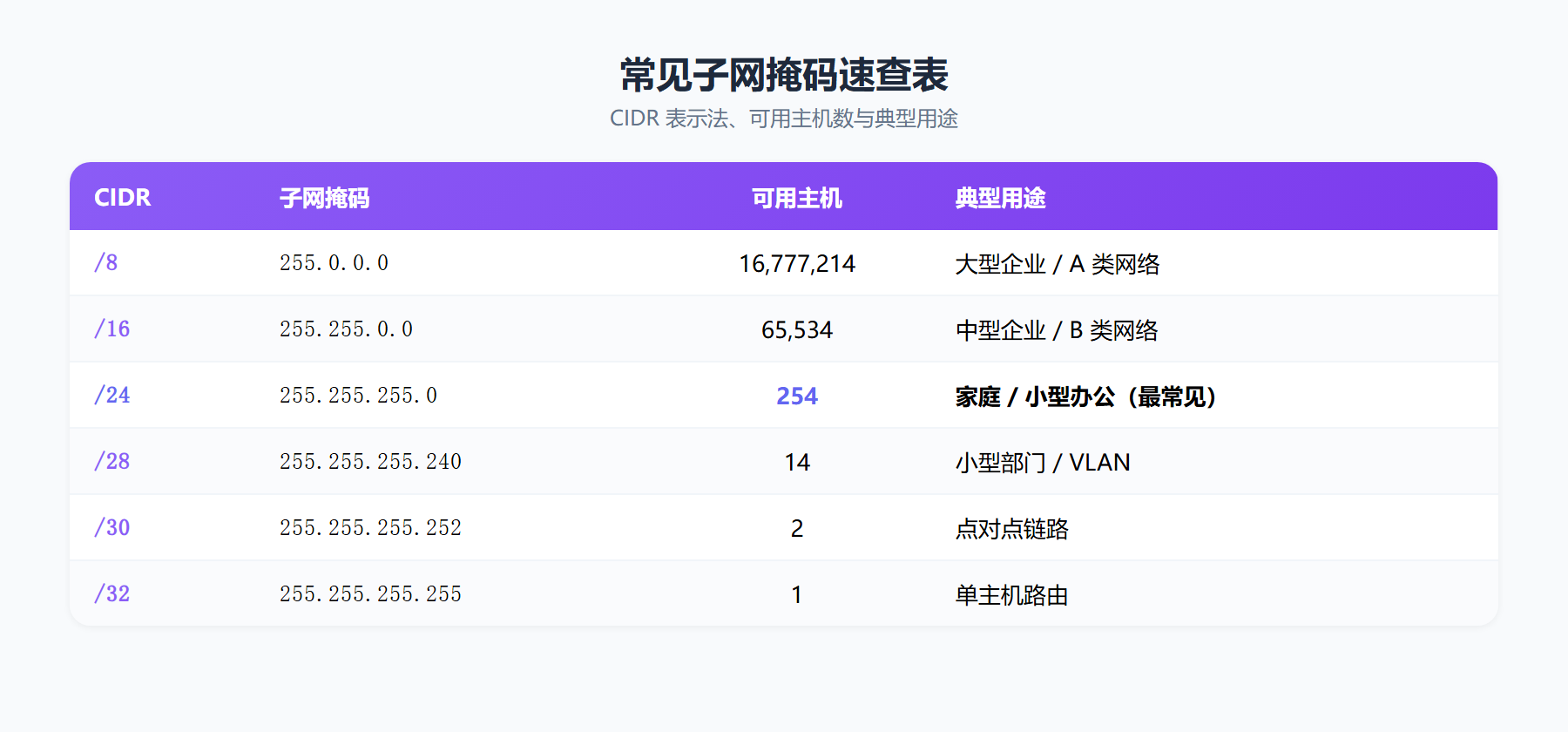Viewport: 1568px width, 732px height.
Task: Click subnet mask 255.255.255.255
Action: click(371, 593)
